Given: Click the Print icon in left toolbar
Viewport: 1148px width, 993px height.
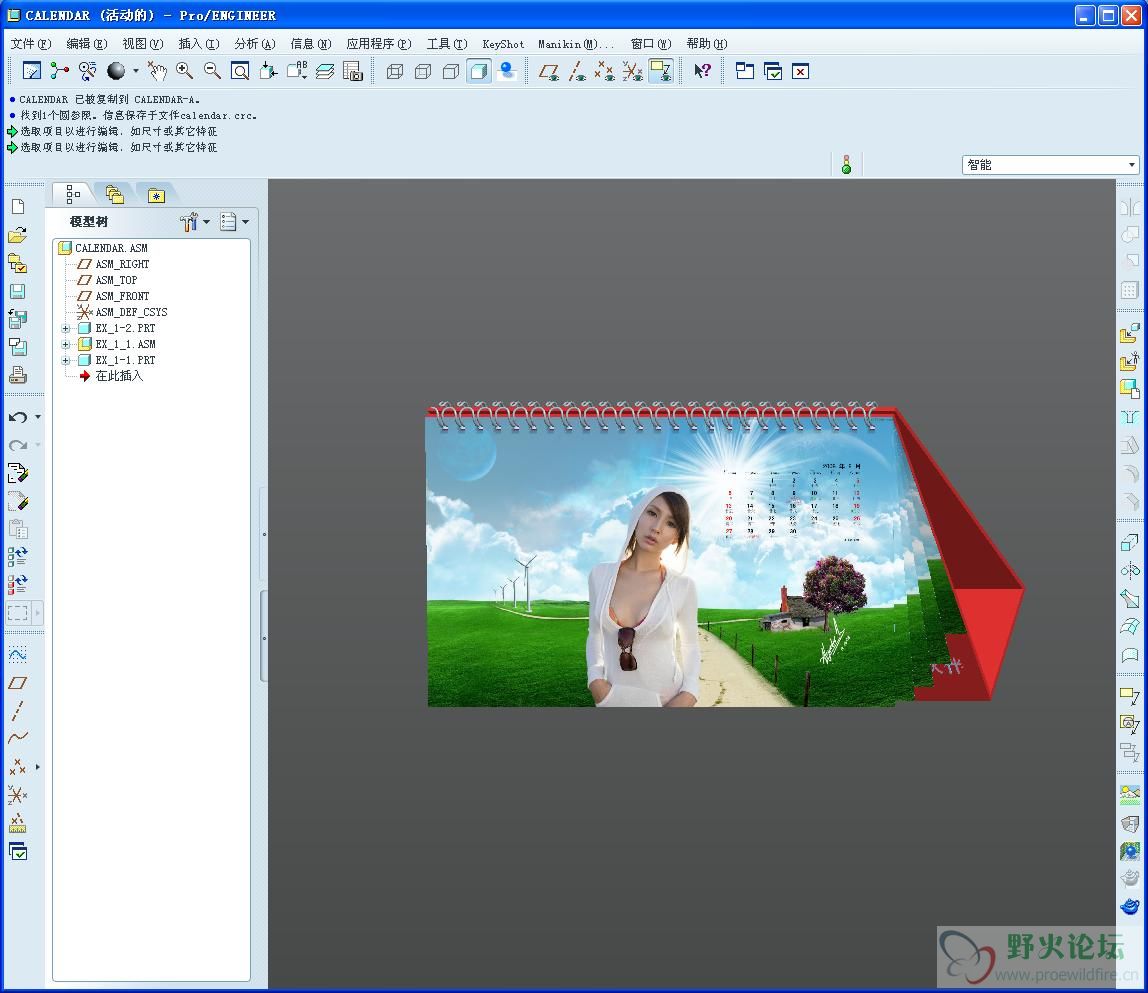Looking at the screenshot, I should [18, 376].
